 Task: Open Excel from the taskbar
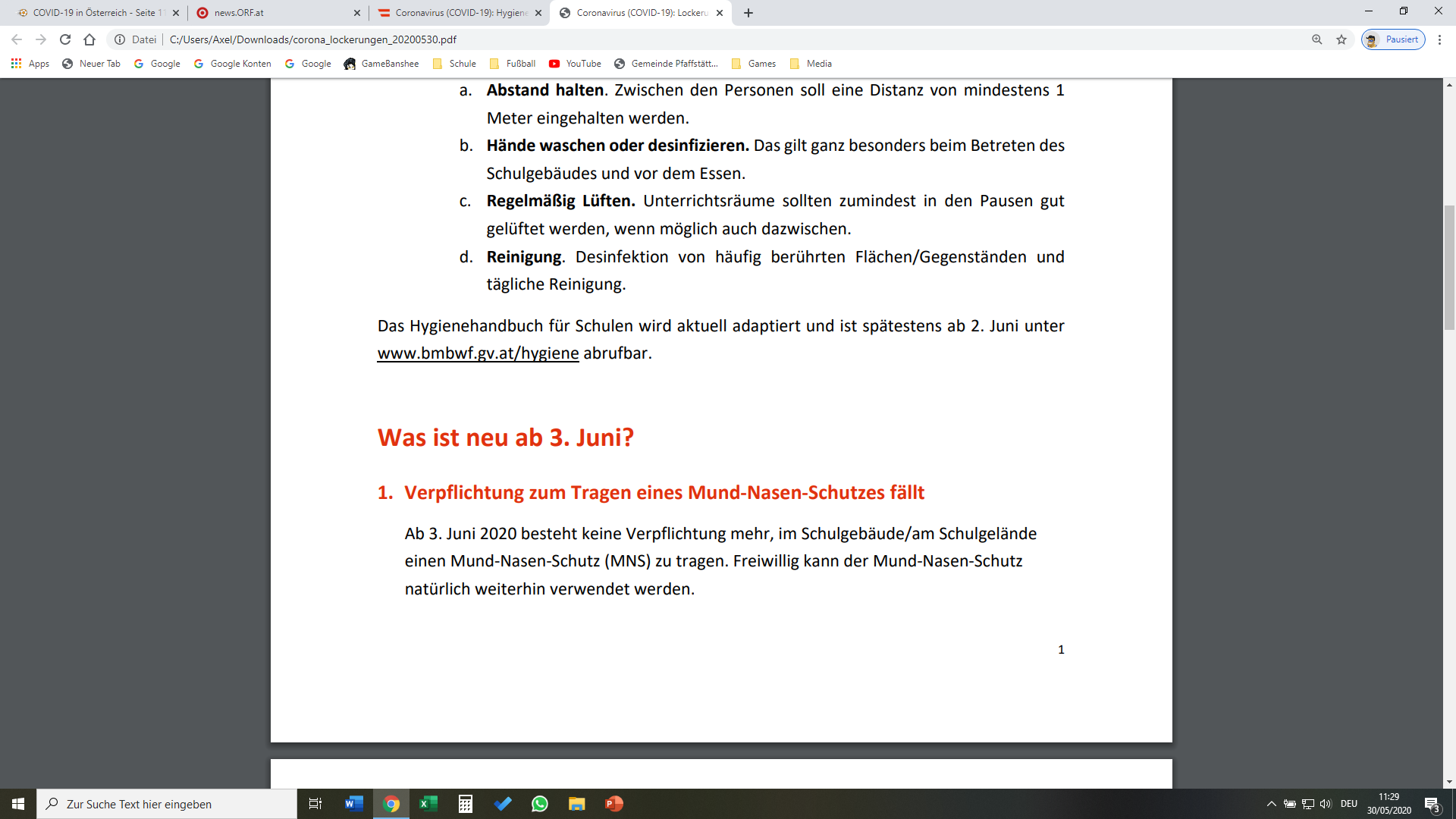428,804
